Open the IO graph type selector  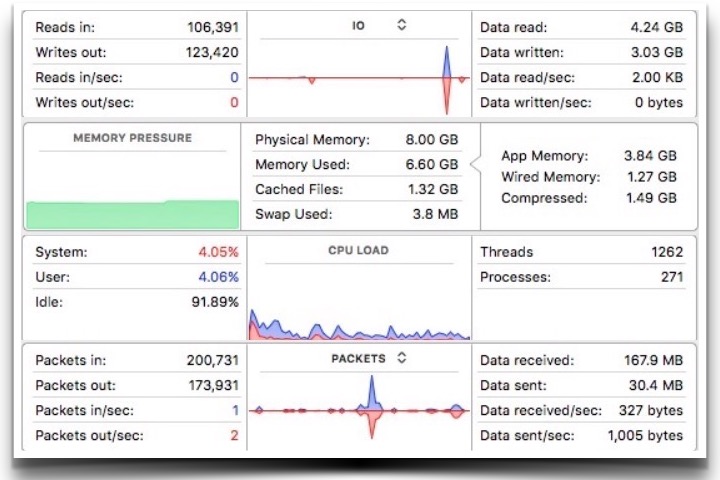[401, 26]
